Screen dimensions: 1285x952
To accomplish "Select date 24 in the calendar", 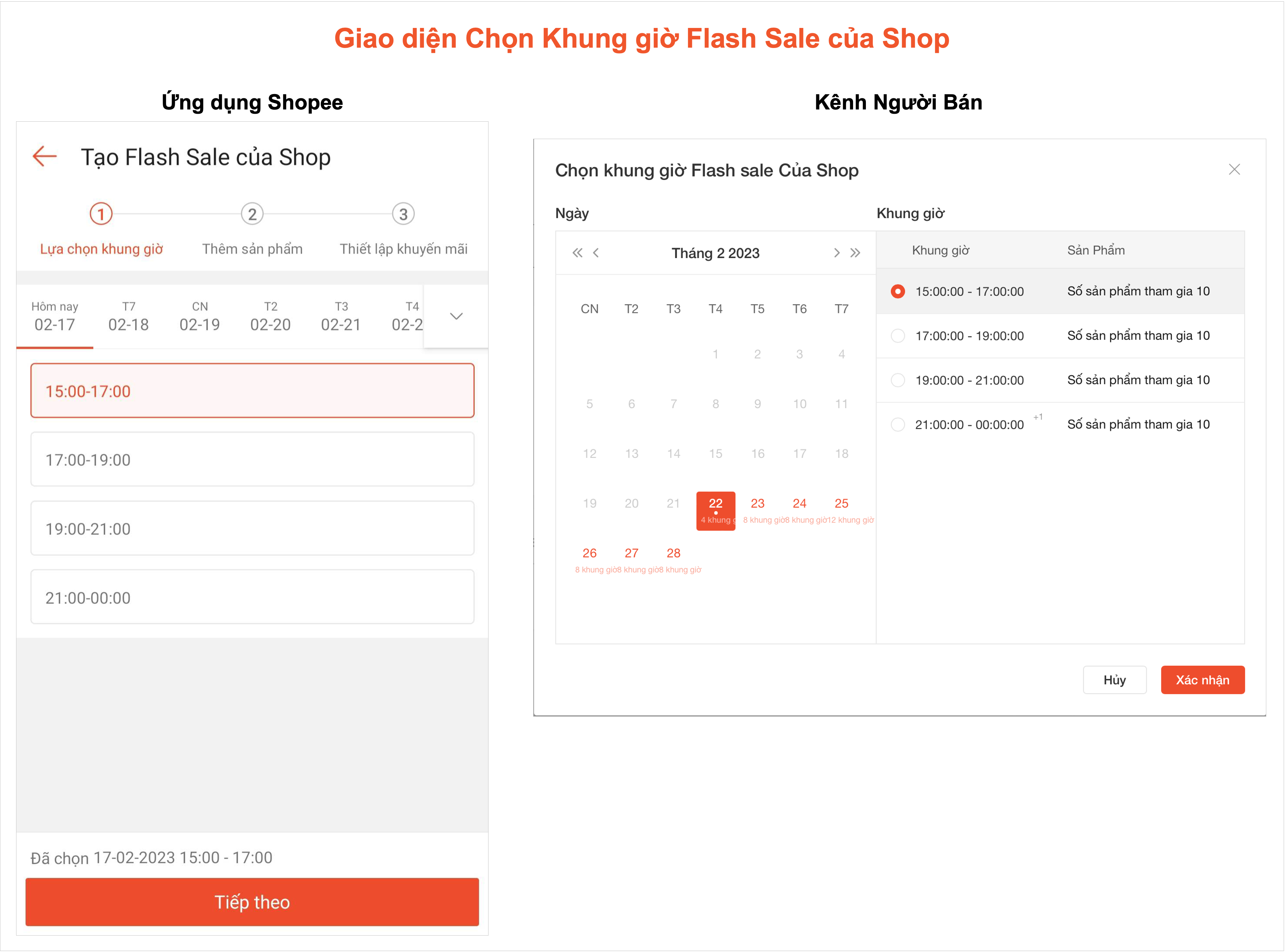I will click(x=799, y=503).
